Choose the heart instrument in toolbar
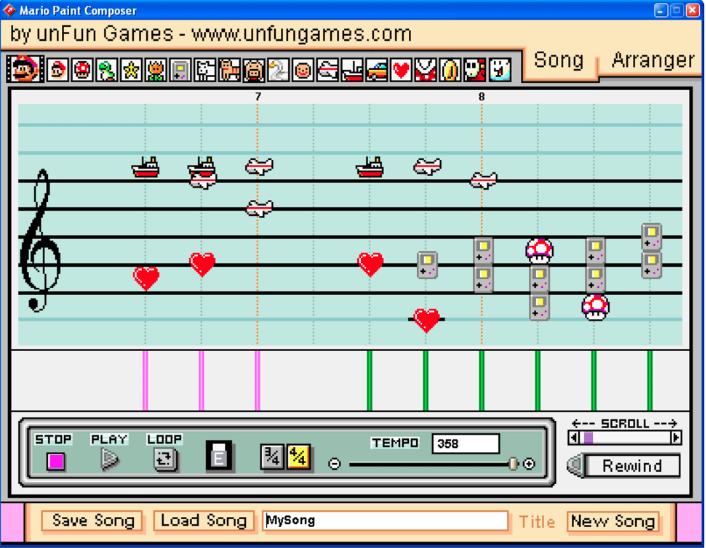The image size is (706, 548). 401,70
